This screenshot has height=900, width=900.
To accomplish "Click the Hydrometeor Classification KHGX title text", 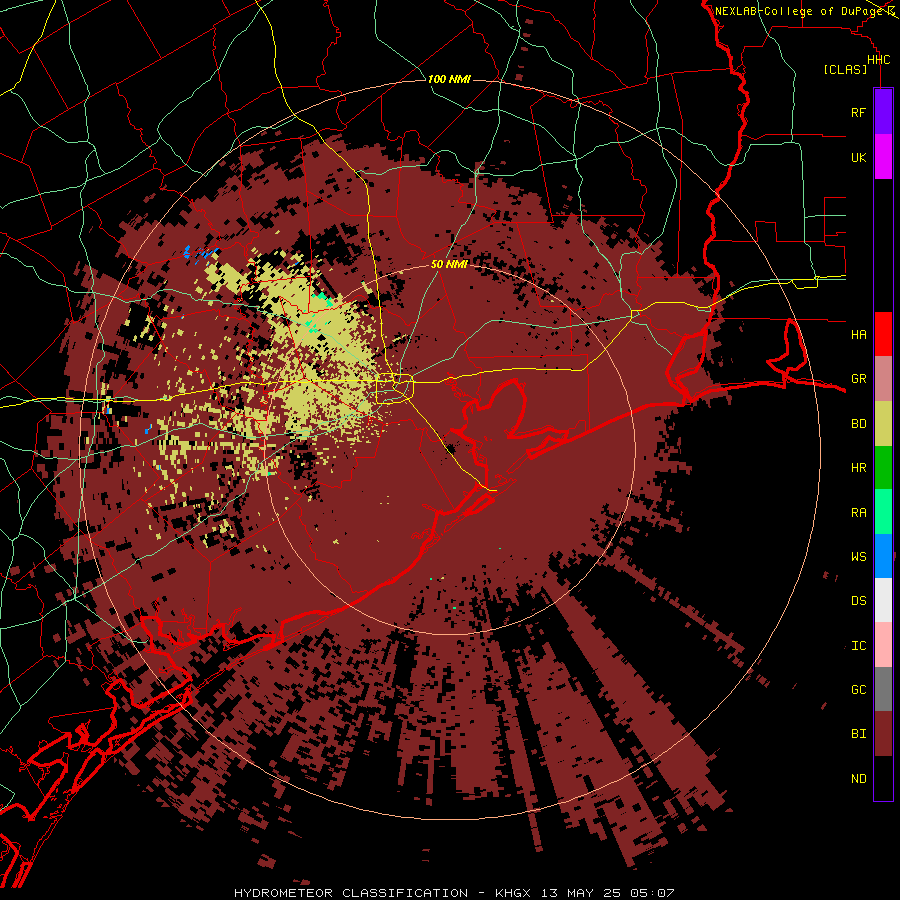I will (x=454, y=893).
